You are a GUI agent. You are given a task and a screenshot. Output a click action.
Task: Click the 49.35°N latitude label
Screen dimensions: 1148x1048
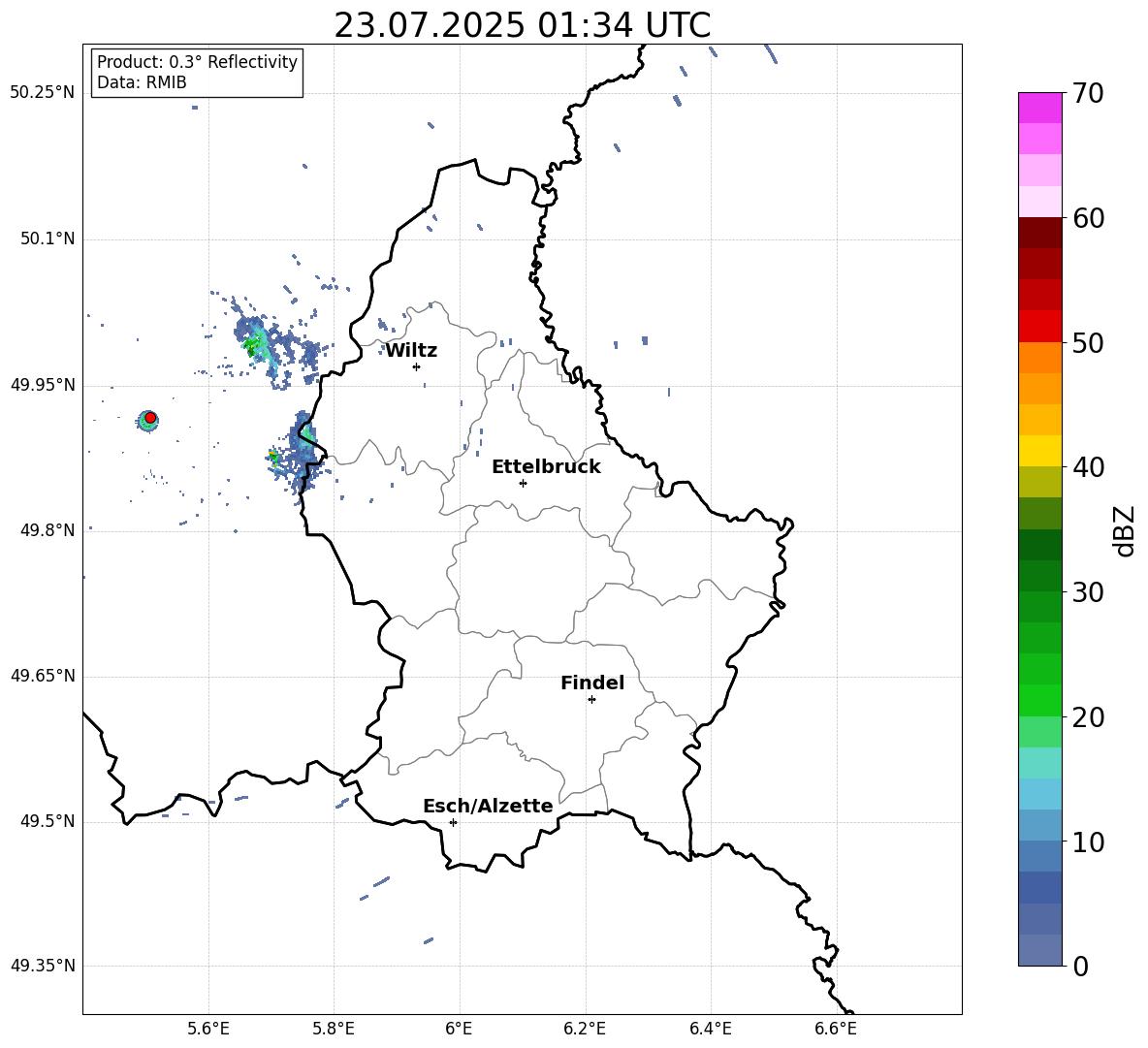pyautogui.click(x=42, y=966)
